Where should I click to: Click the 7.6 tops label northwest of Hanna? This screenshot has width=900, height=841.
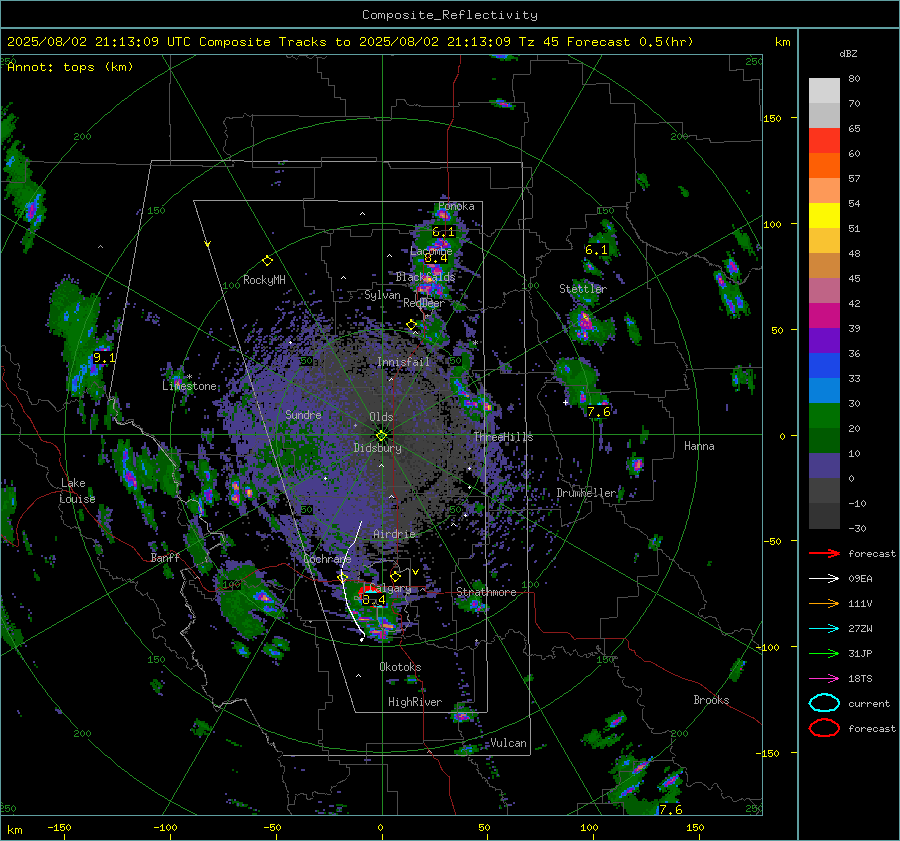coord(599,412)
